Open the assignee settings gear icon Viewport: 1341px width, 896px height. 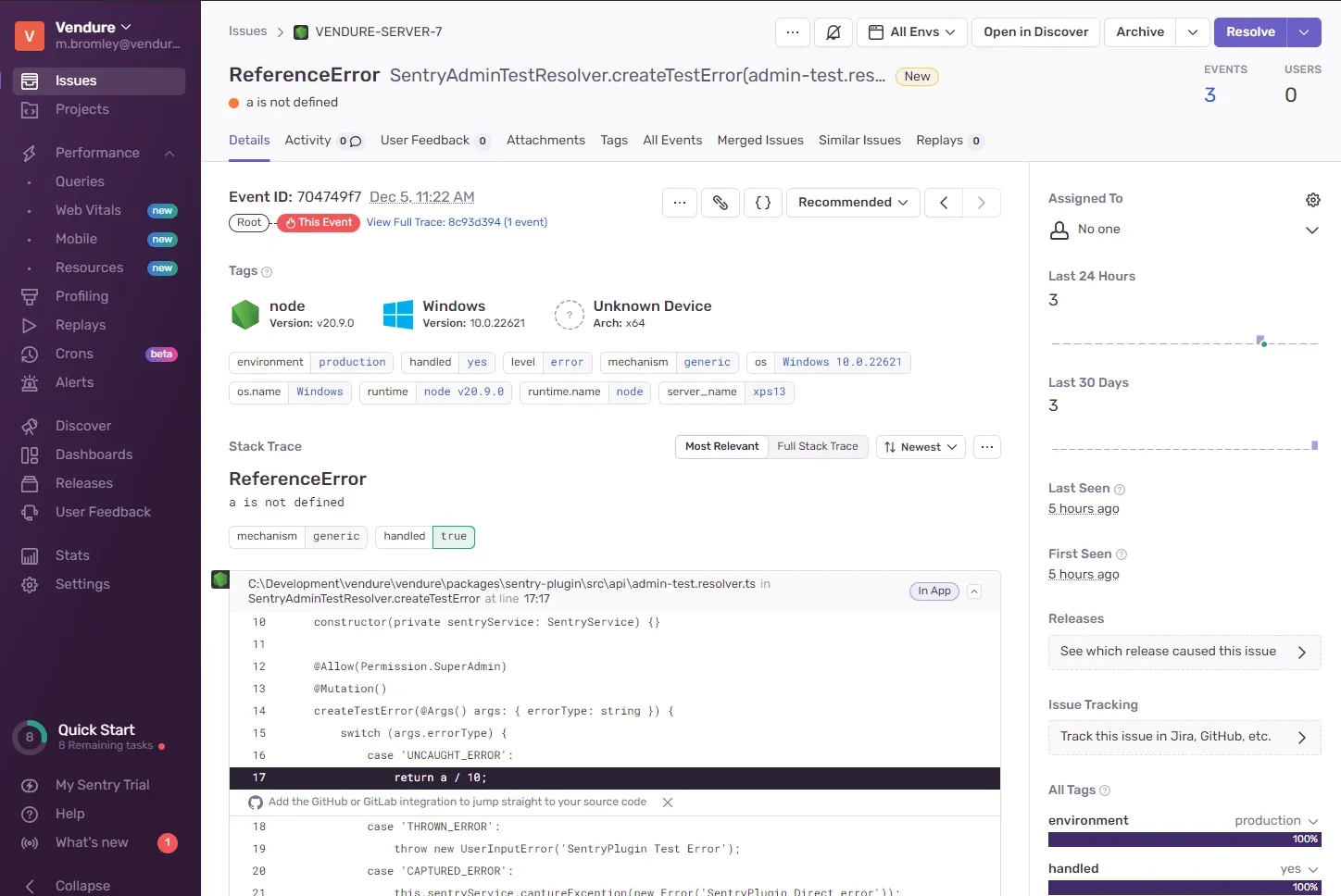tap(1312, 200)
